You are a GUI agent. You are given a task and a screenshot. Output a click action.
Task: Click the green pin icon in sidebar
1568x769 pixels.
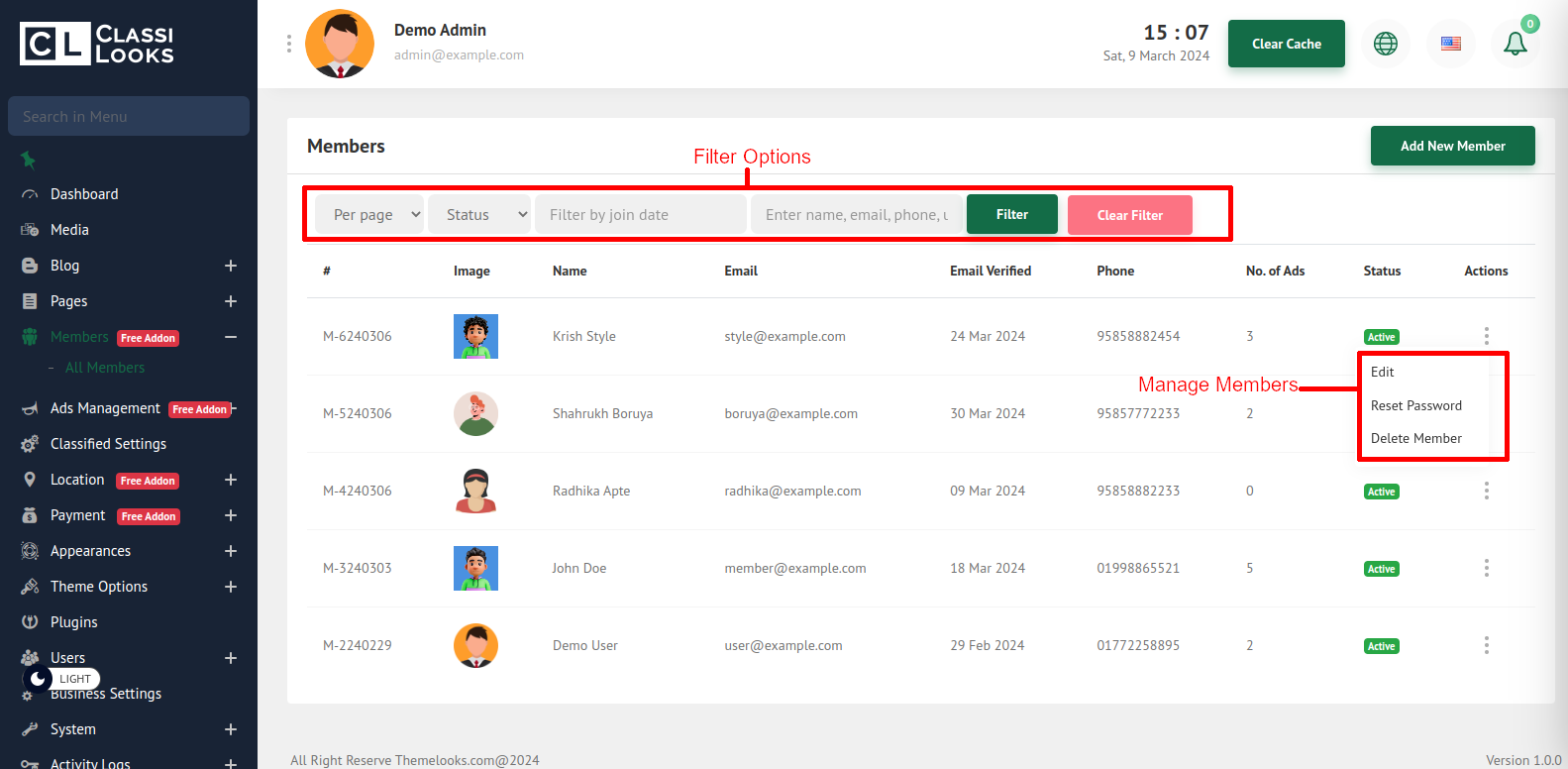(x=29, y=160)
